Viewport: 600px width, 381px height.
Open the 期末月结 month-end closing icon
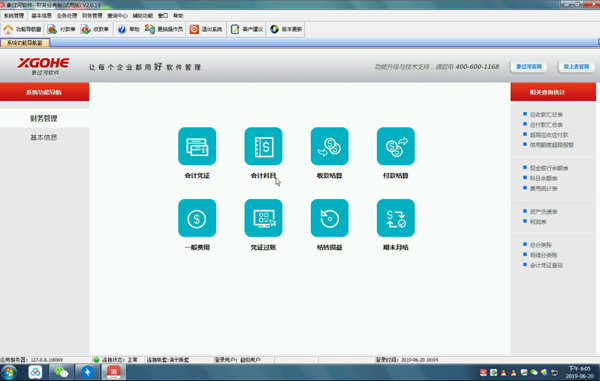[x=396, y=218]
